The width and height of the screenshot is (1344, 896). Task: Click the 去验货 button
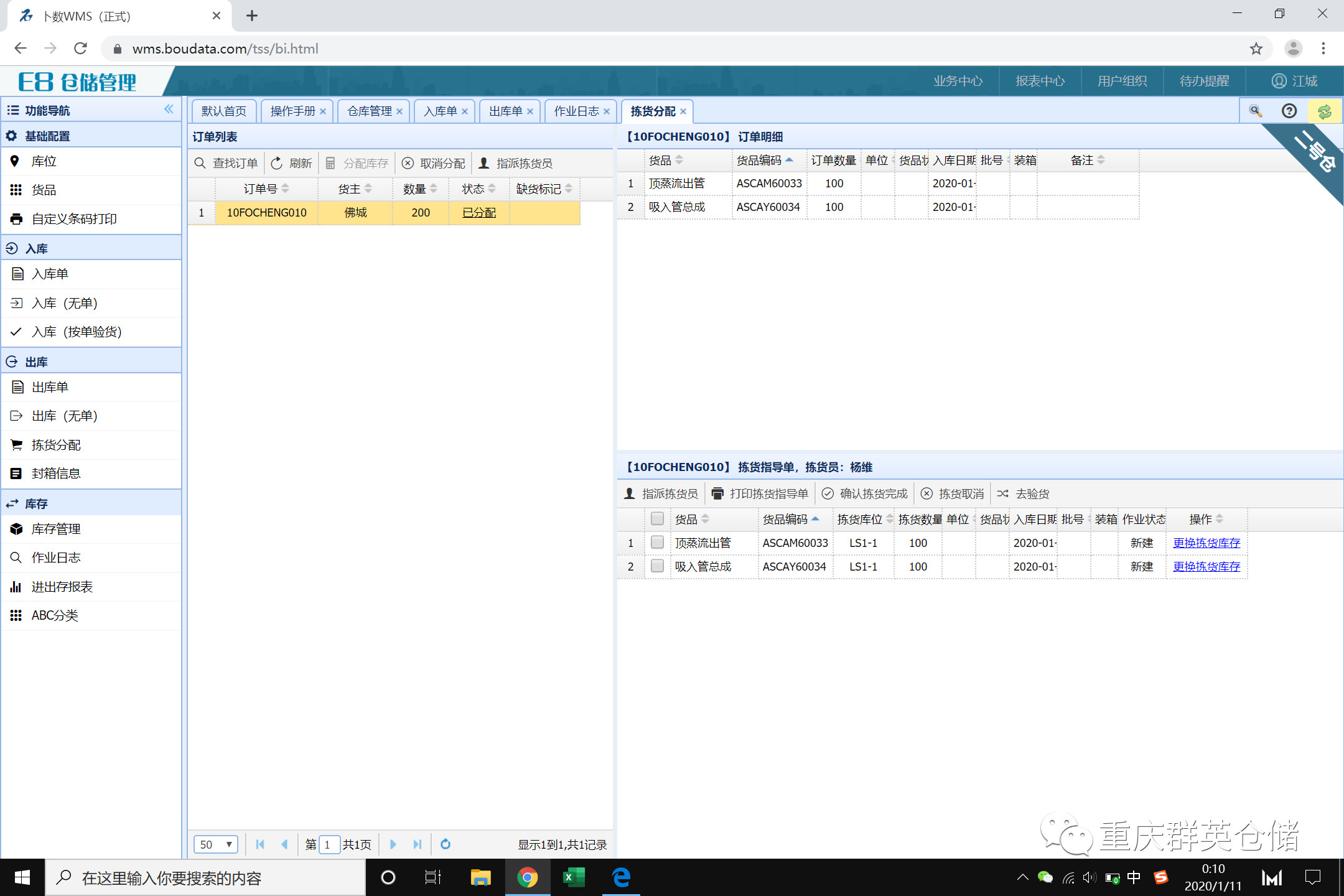coord(1024,493)
